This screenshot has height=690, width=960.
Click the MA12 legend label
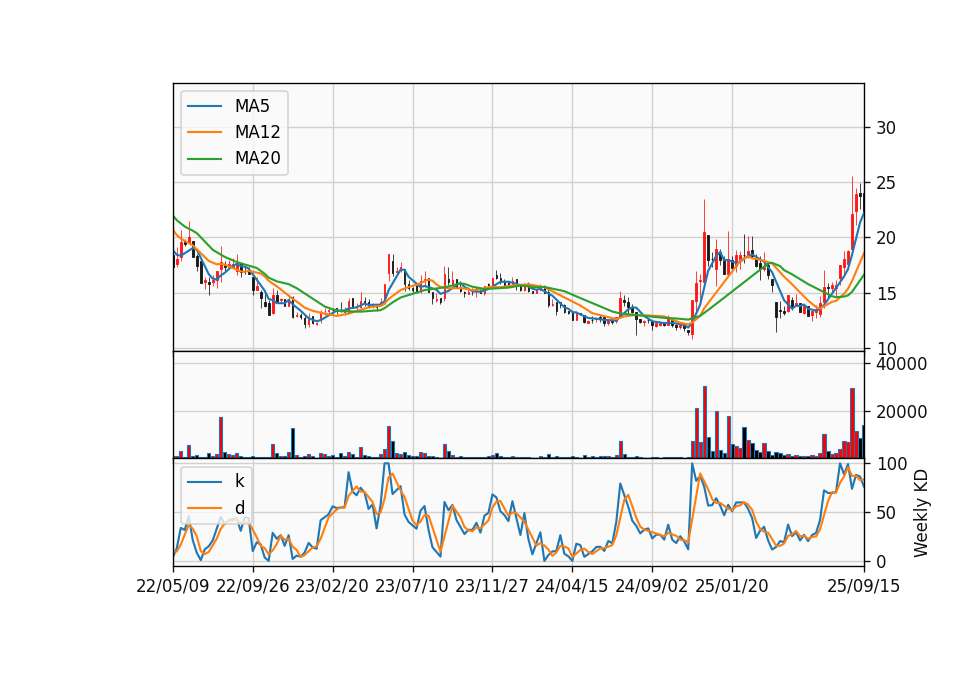click(x=258, y=132)
